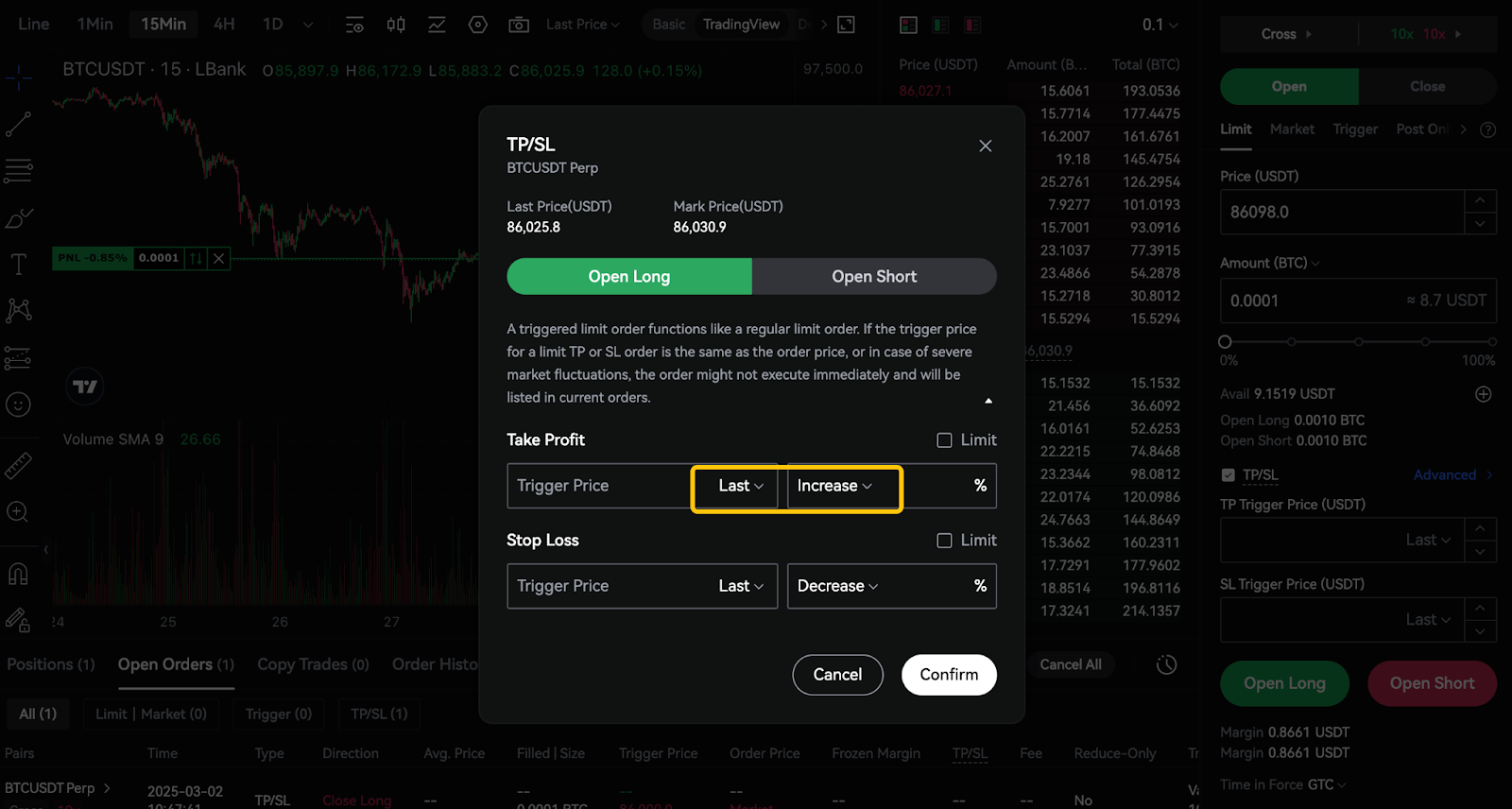Add funds with plus icon
The width and height of the screenshot is (1512, 809).
coord(1484,394)
